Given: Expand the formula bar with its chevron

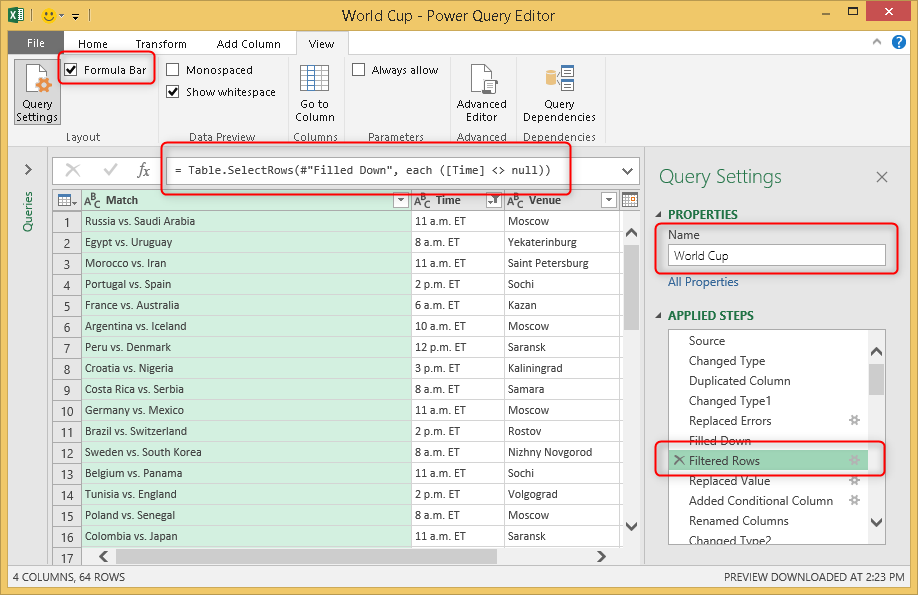Looking at the screenshot, I should (627, 171).
